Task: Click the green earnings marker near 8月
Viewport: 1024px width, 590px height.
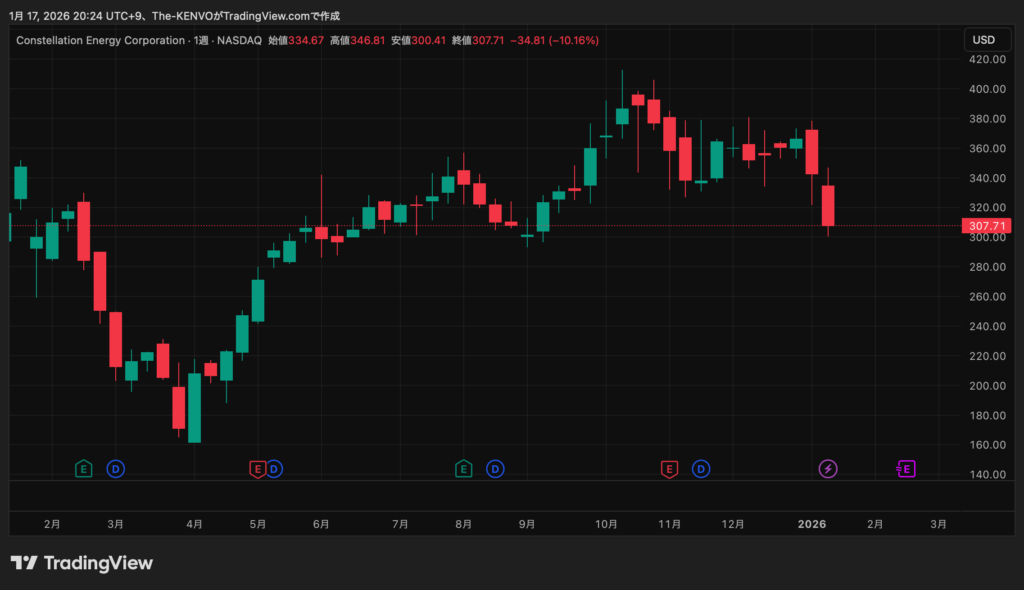Action: click(463, 468)
